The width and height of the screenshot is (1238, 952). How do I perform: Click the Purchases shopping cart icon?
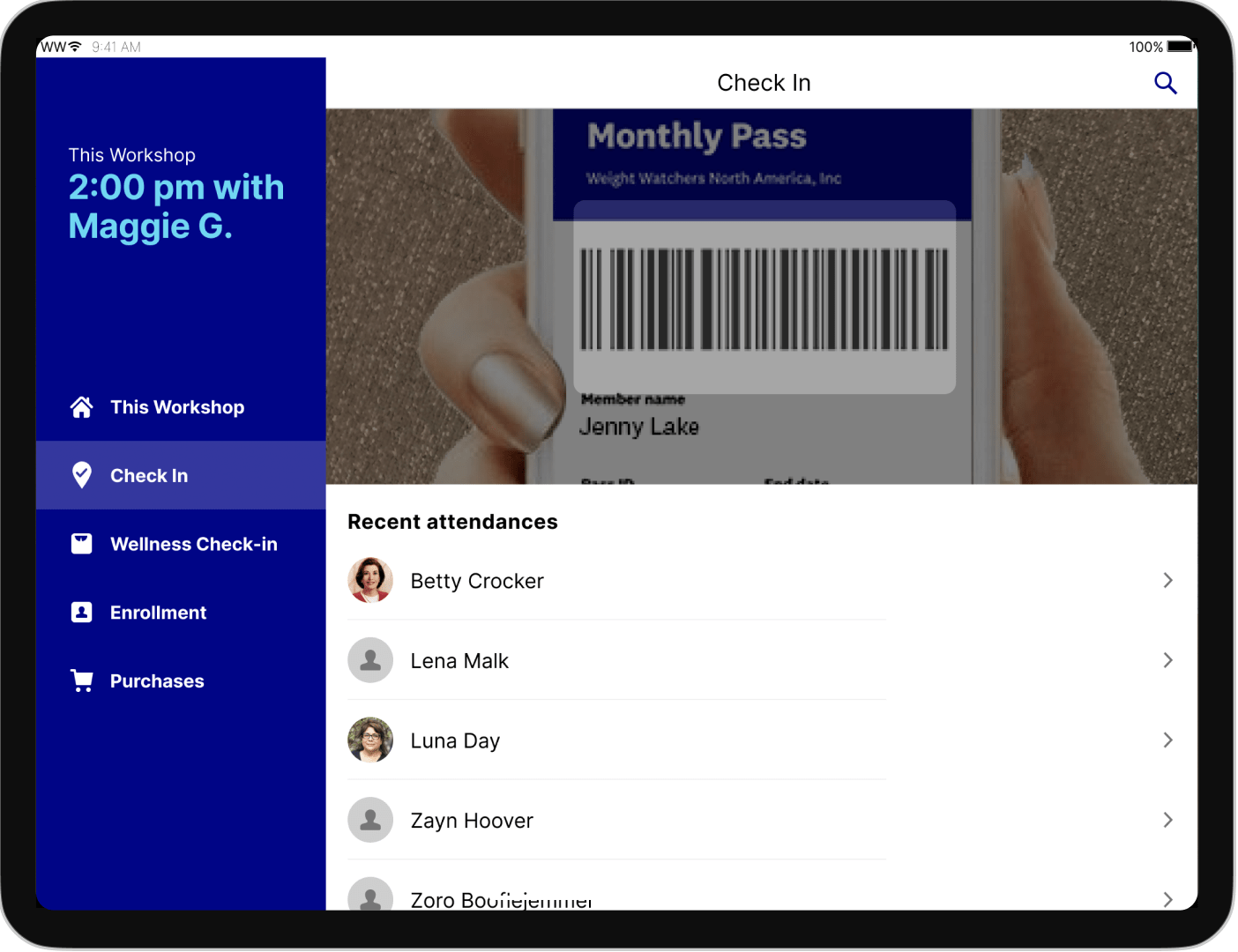82,681
